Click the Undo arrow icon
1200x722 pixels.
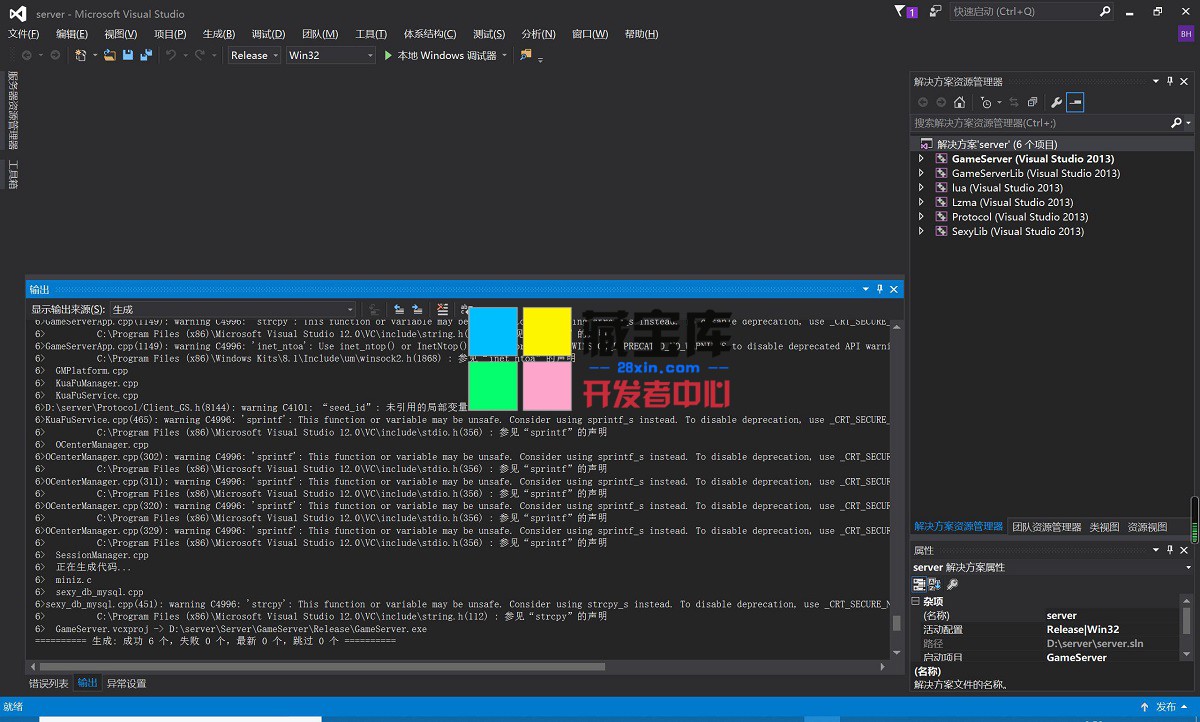(171, 55)
